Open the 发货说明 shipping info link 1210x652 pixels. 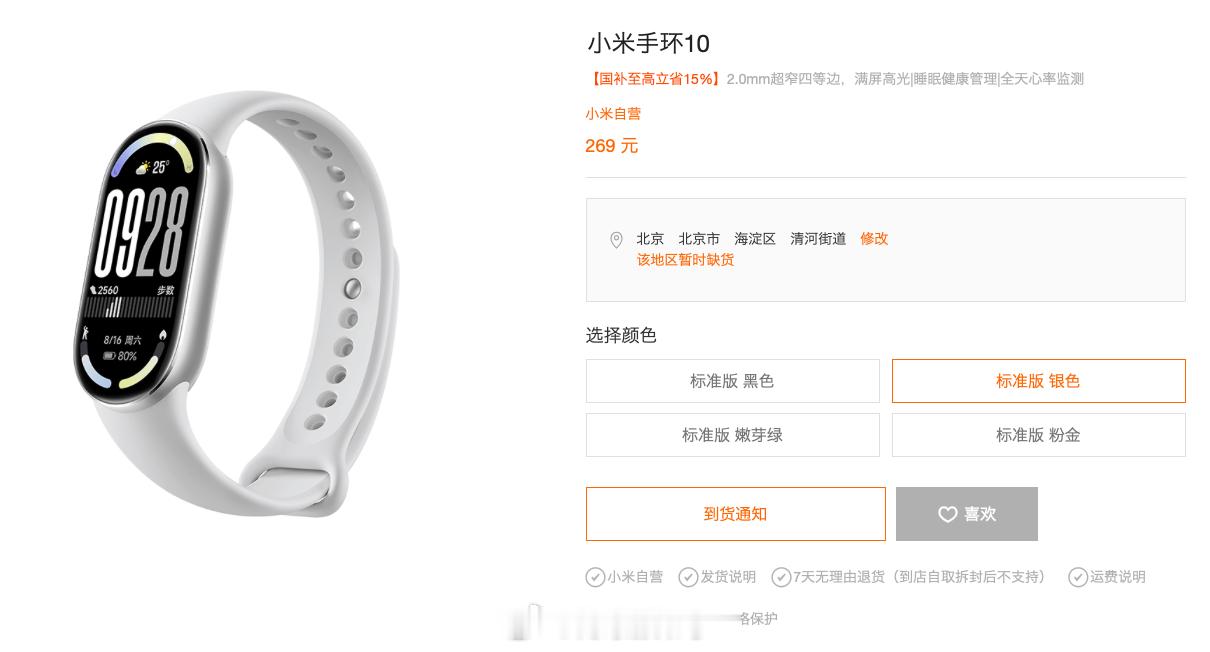pos(728,577)
